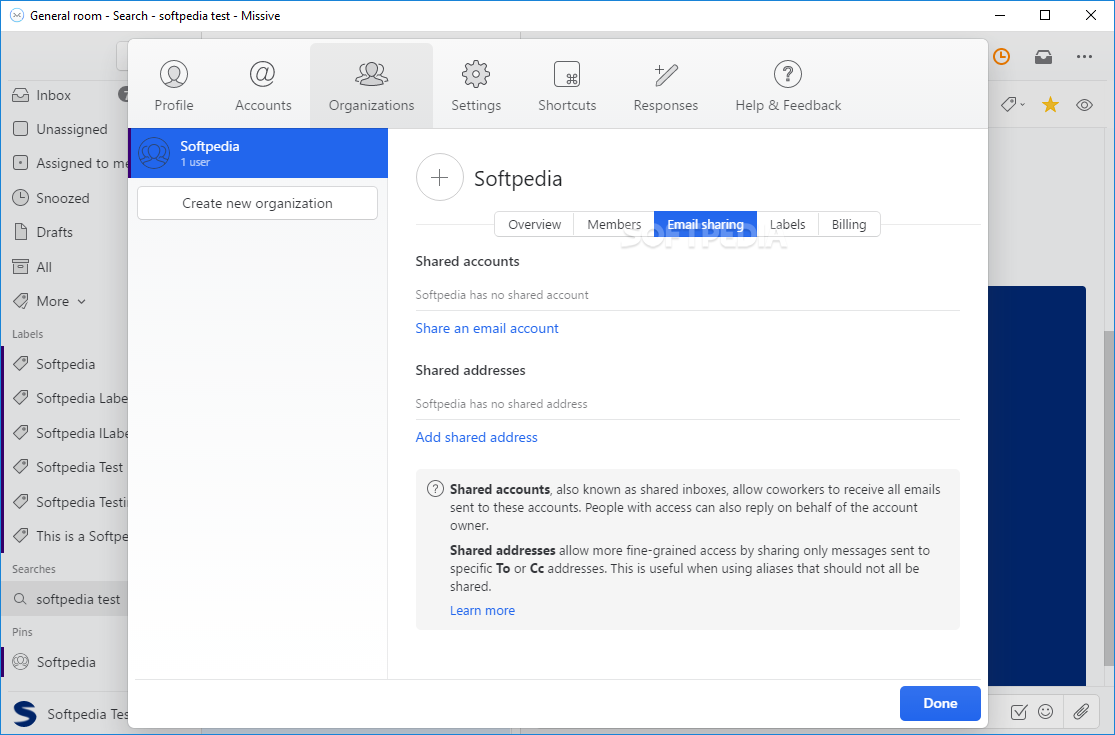Switch to the Billing tab
This screenshot has width=1115, height=735.
[x=849, y=224]
